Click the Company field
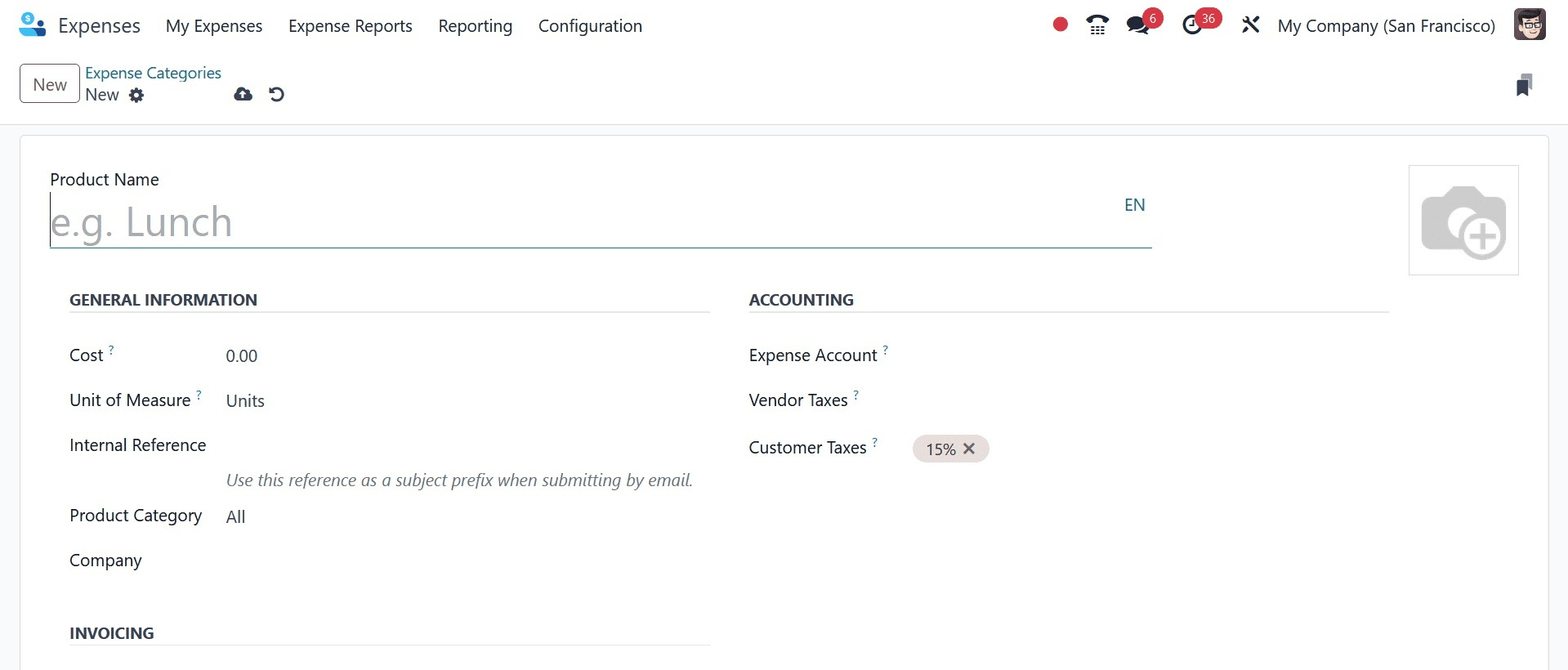Image resolution: width=1568 pixels, height=670 pixels. click(467, 561)
